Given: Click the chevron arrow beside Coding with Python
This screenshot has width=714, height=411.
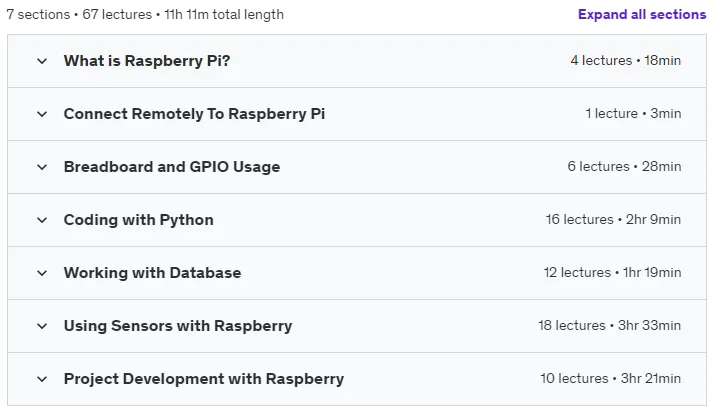Looking at the screenshot, I should (x=42, y=220).
